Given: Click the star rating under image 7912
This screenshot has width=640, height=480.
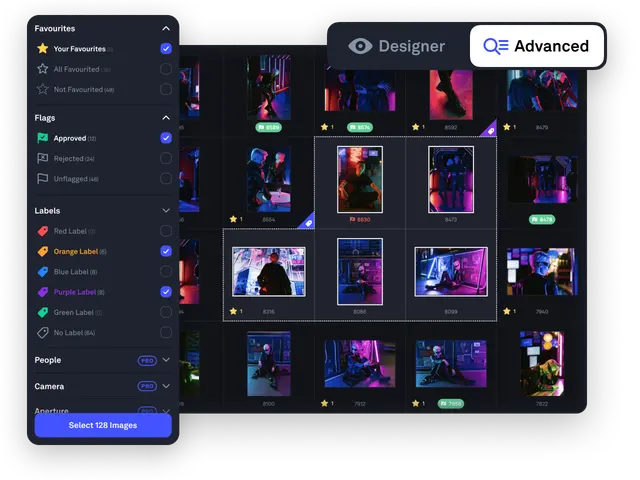Looking at the screenshot, I should (x=327, y=404).
